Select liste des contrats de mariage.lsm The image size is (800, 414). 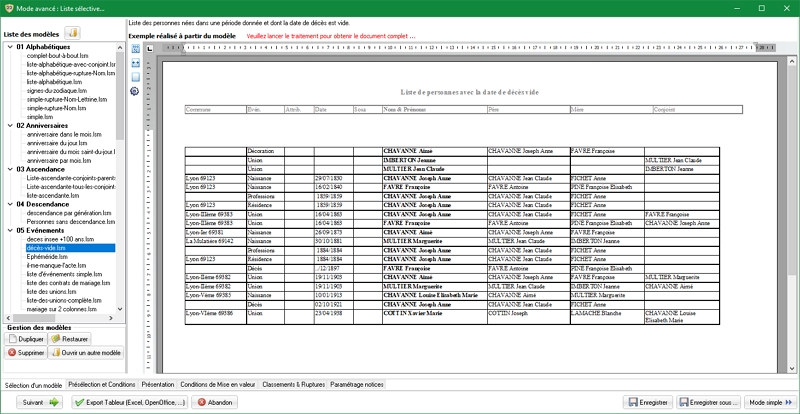[x=68, y=283]
